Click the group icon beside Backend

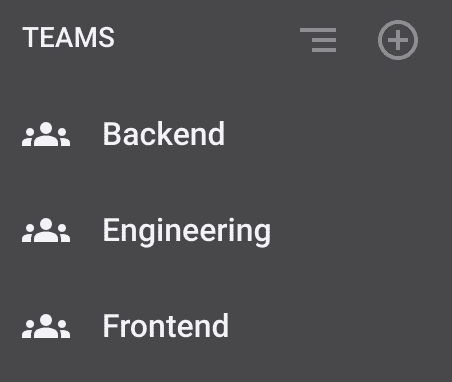pos(46,134)
